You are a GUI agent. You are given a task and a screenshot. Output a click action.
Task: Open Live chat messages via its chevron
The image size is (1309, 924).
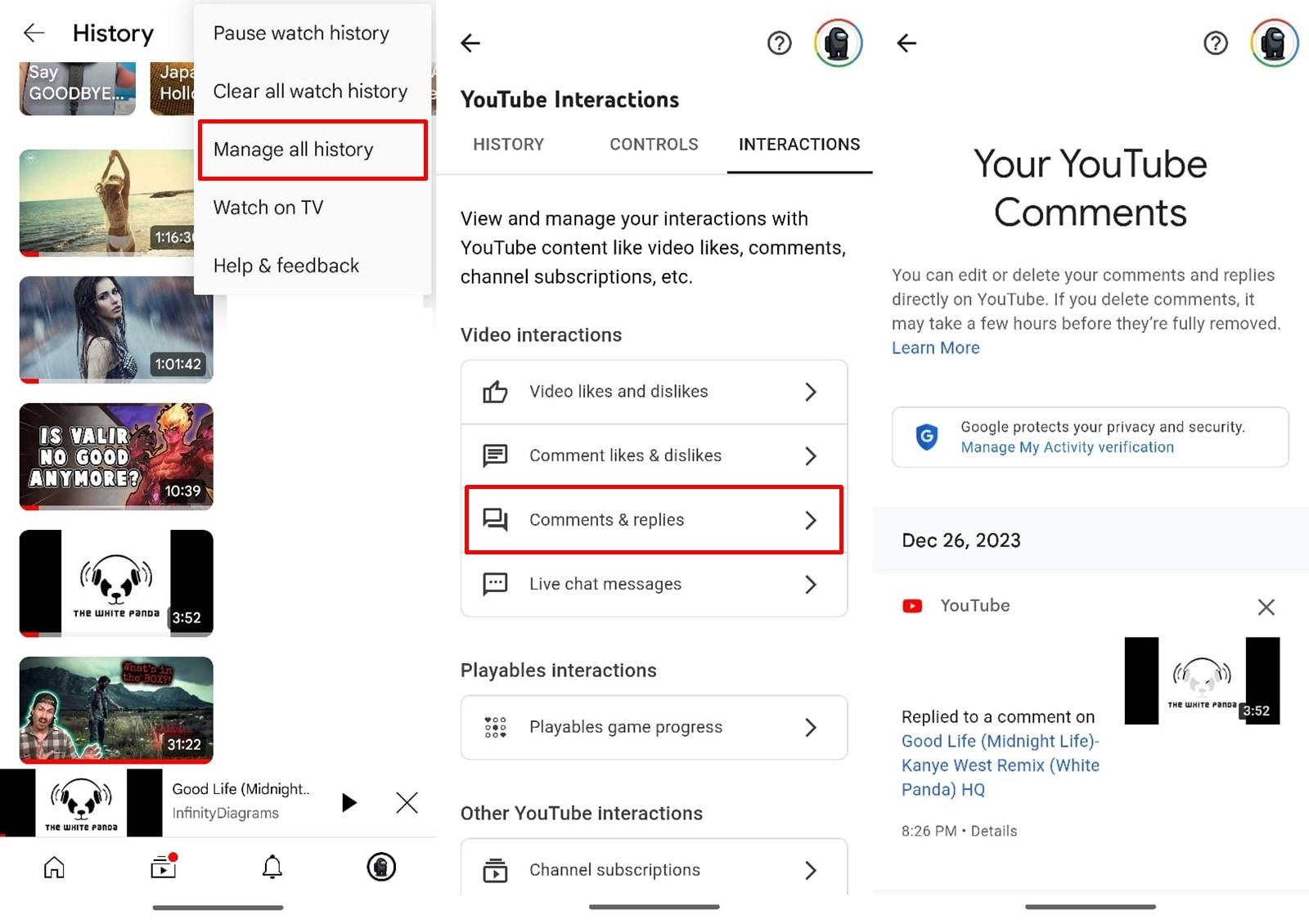pyautogui.click(x=811, y=584)
